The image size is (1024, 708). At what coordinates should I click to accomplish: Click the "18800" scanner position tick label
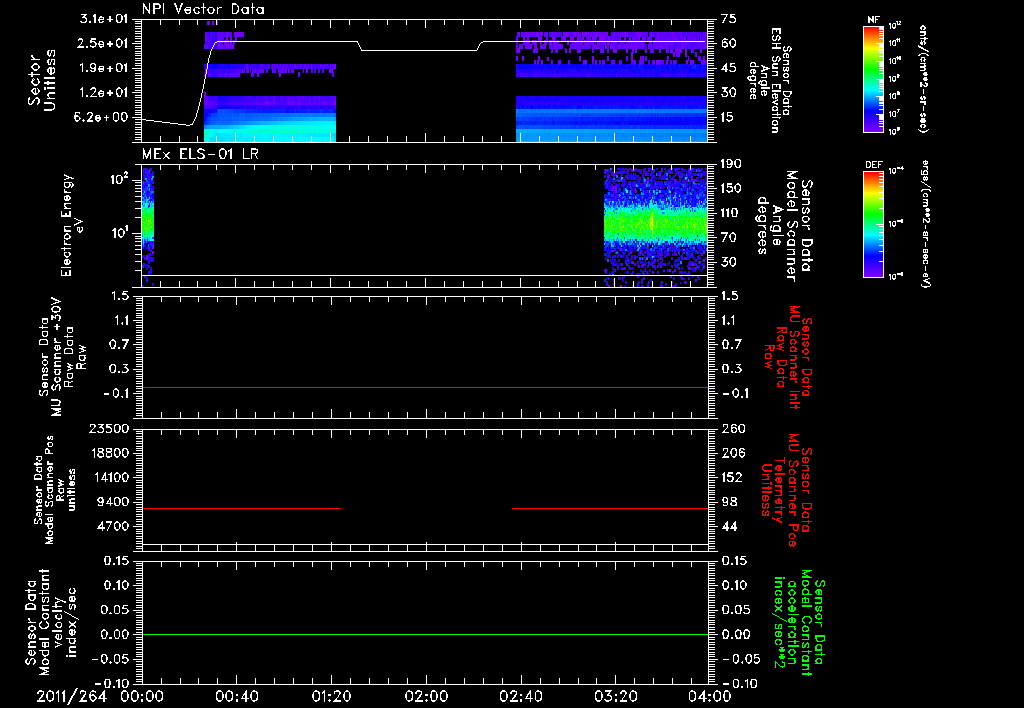coord(109,453)
